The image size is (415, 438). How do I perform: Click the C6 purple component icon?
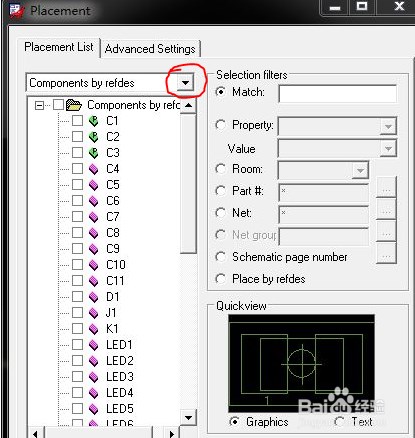pyautogui.click(x=94, y=201)
